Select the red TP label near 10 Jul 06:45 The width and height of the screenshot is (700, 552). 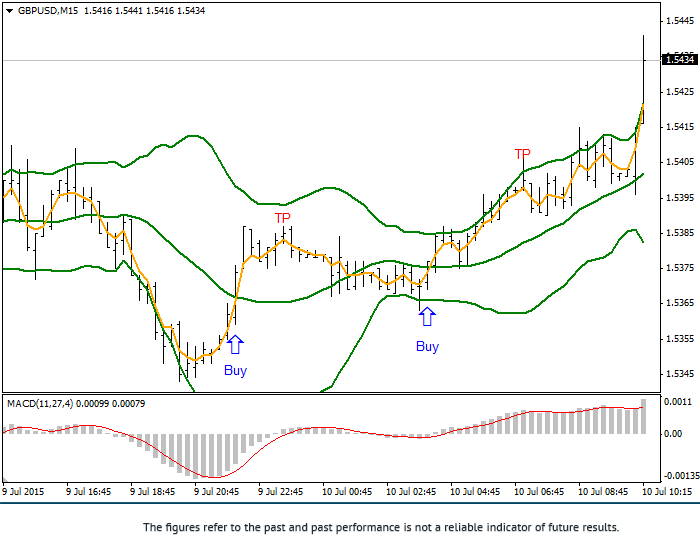coord(523,154)
